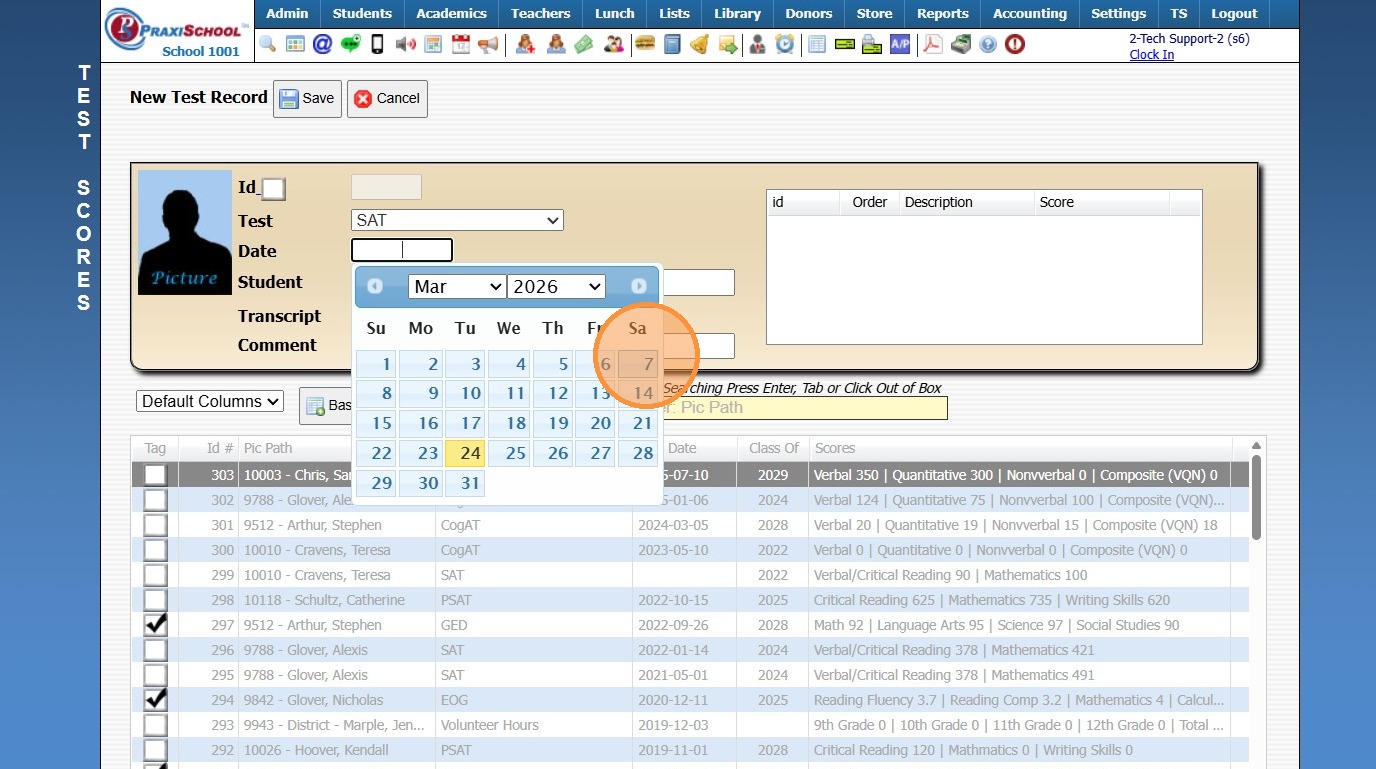Open the alarm clock icon
Image resolution: width=1376 pixels, height=769 pixels.
point(785,44)
